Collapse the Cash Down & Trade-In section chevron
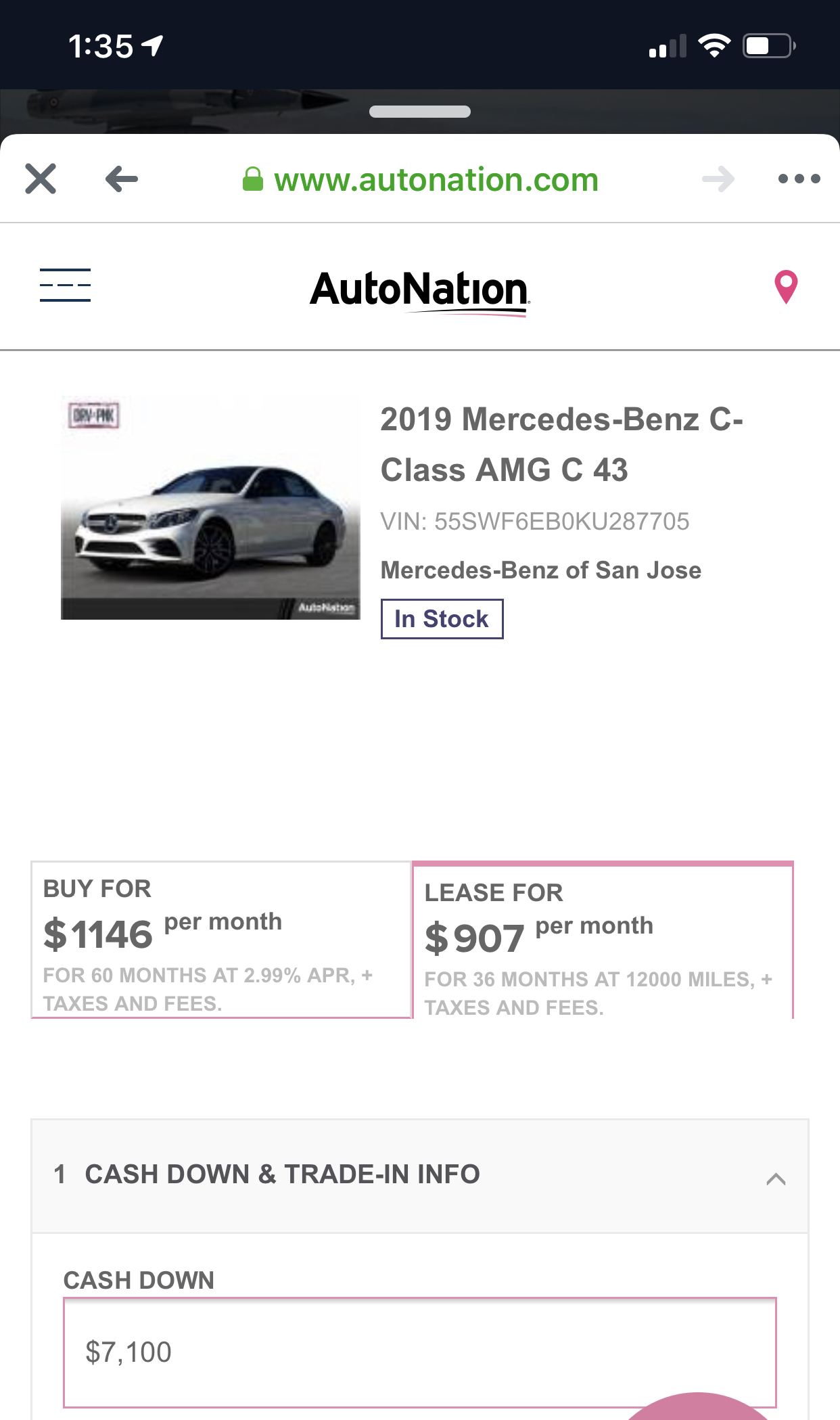The height and width of the screenshot is (1420, 840). tap(776, 1179)
